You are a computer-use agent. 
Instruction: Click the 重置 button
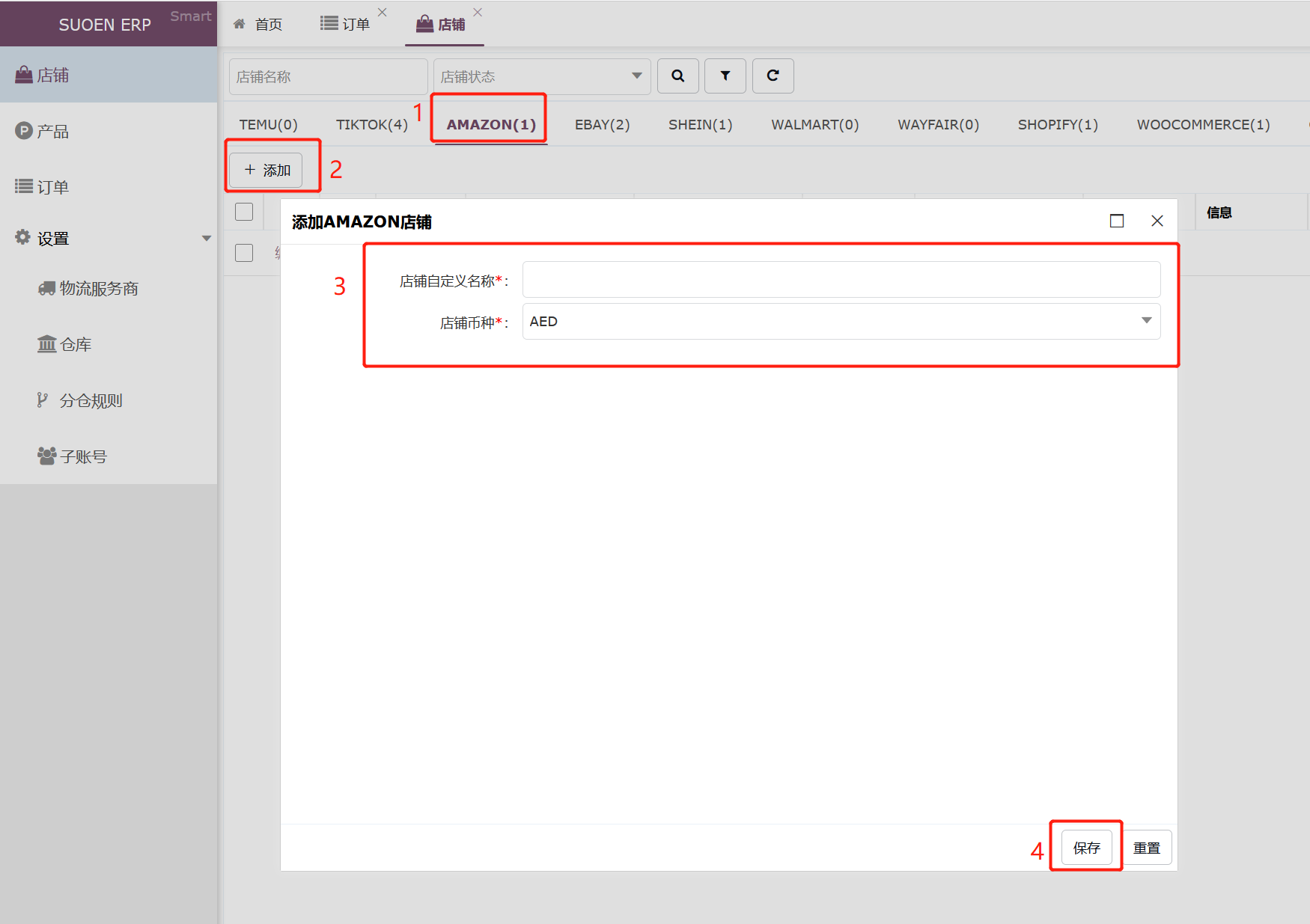pyautogui.click(x=1146, y=847)
